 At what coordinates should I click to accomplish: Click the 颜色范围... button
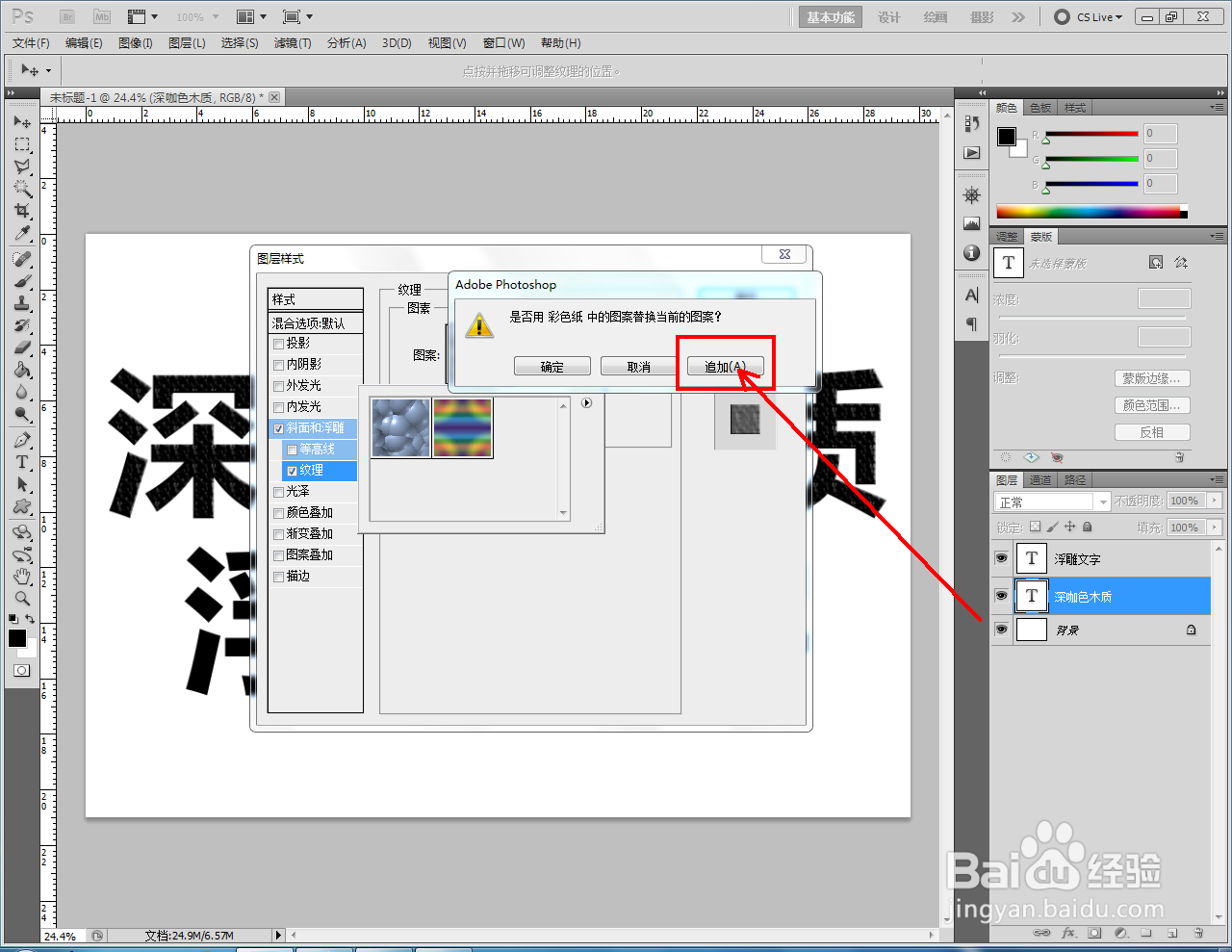coord(1152,405)
